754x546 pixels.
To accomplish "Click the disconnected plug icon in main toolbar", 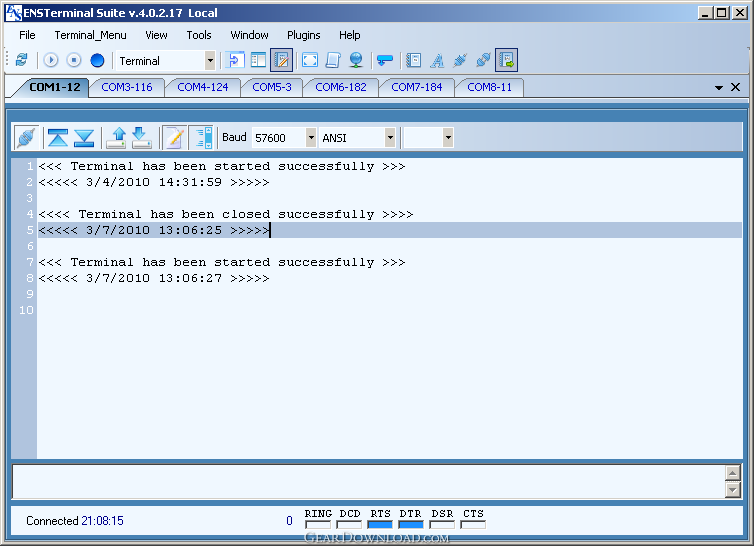I will click(x=460, y=60).
